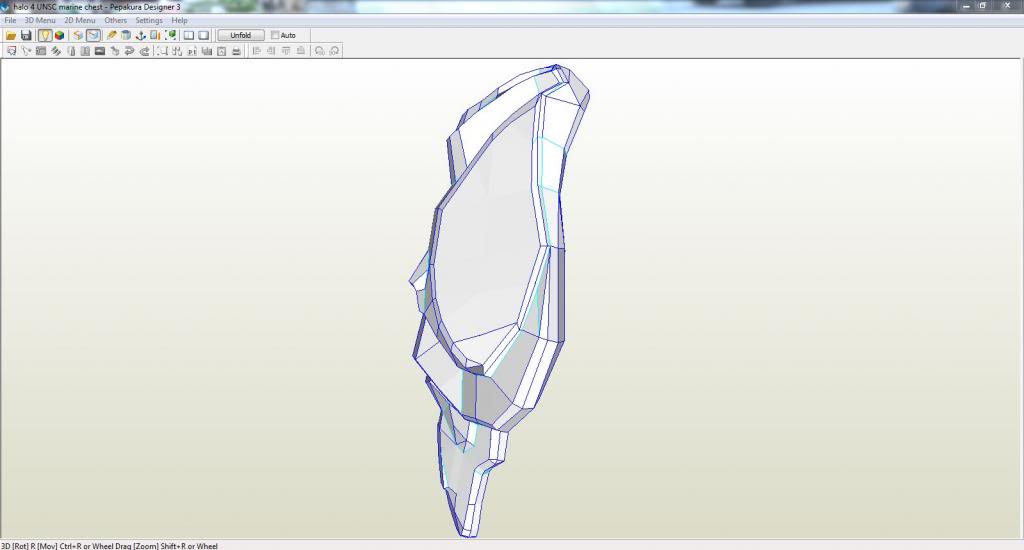
Task: Click the Unfold button
Action: coord(240,35)
